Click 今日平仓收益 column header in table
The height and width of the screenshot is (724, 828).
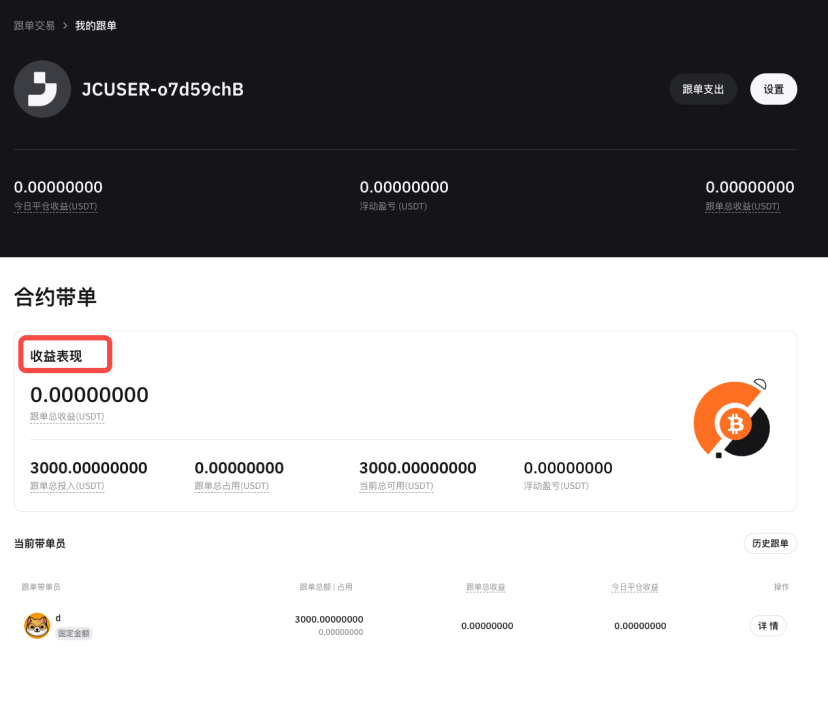[634, 587]
